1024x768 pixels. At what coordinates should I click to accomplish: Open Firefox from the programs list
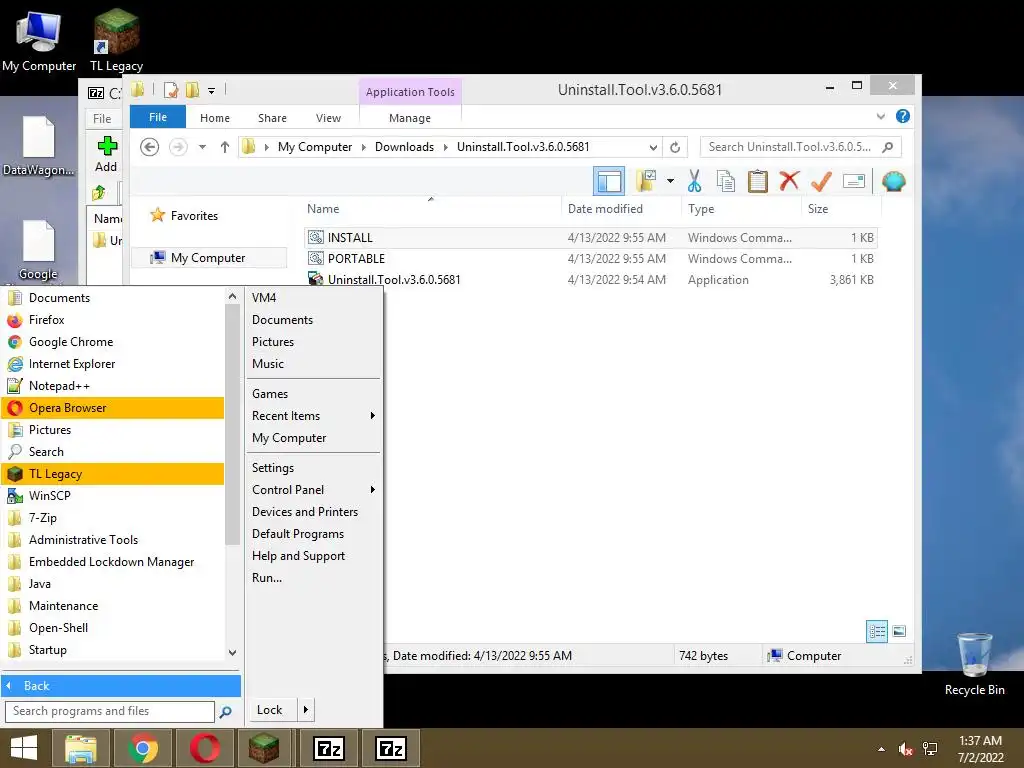pyautogui.click(x=112, y=320)
